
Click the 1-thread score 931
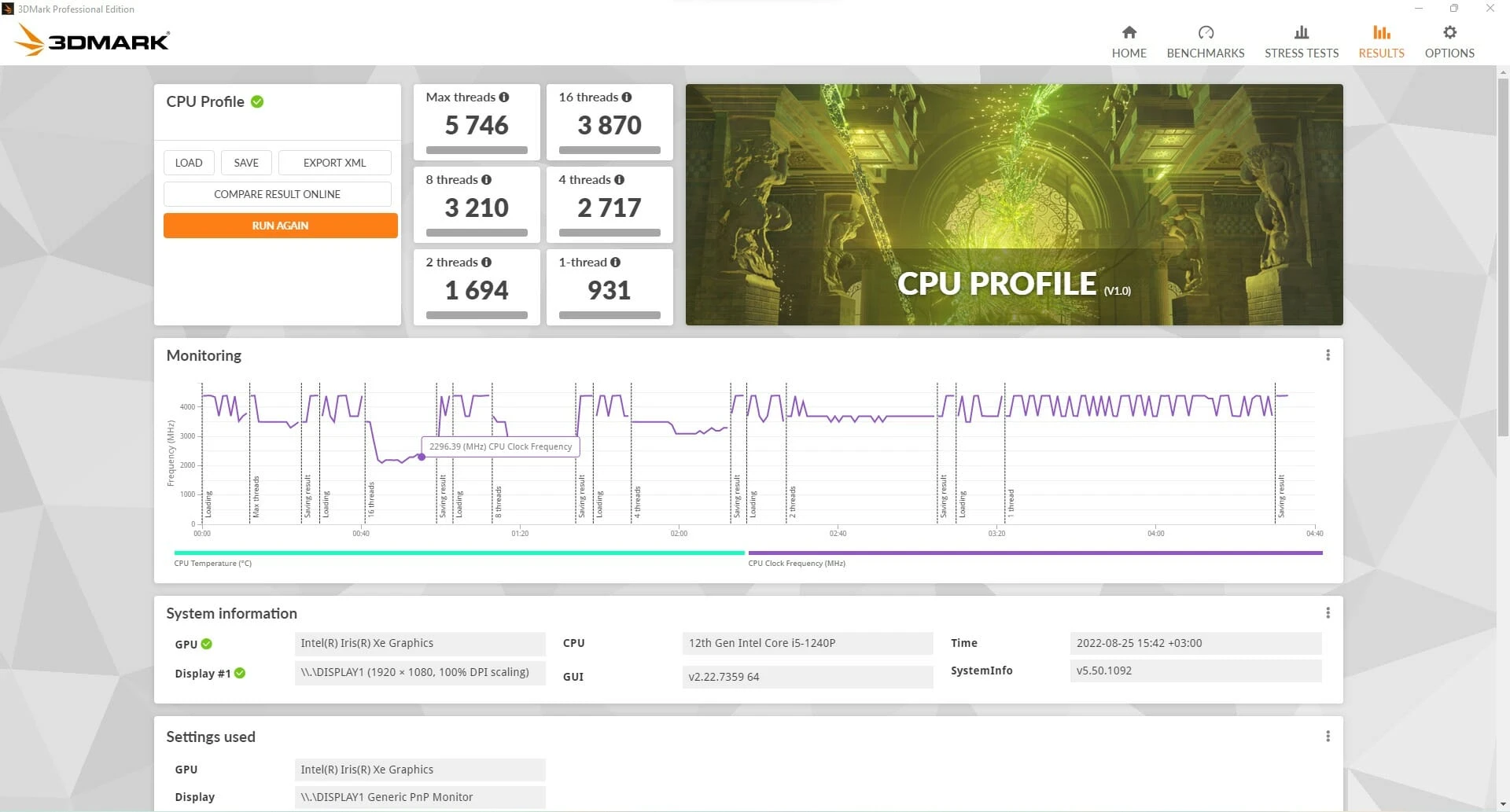point(610,290)
